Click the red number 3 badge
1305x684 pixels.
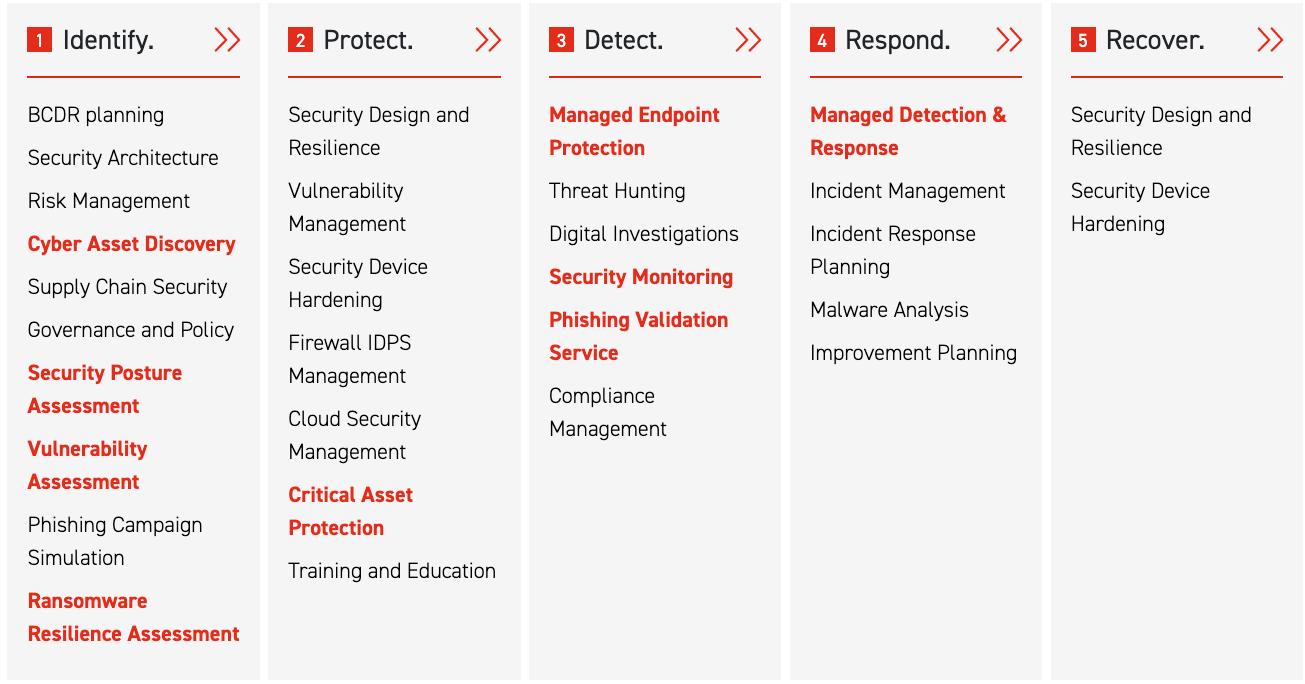(561, 41)
